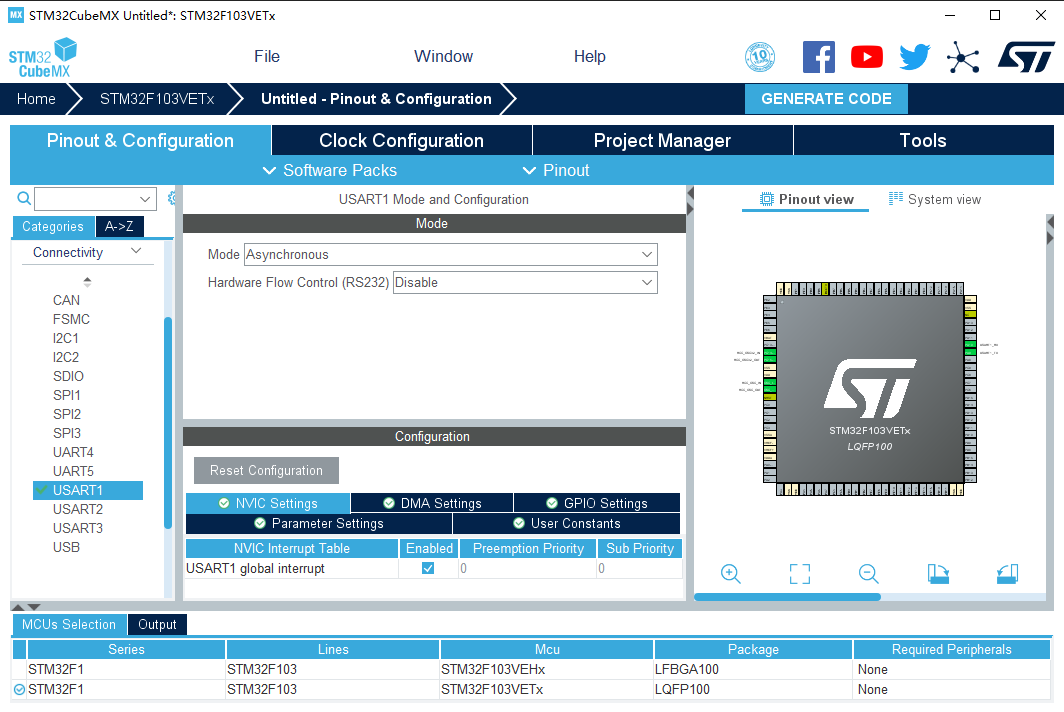Image resolution: width=1064 pixels, height=712 pixels.
Task: Expand the Software Packs menu
Action: click(330, 170)
